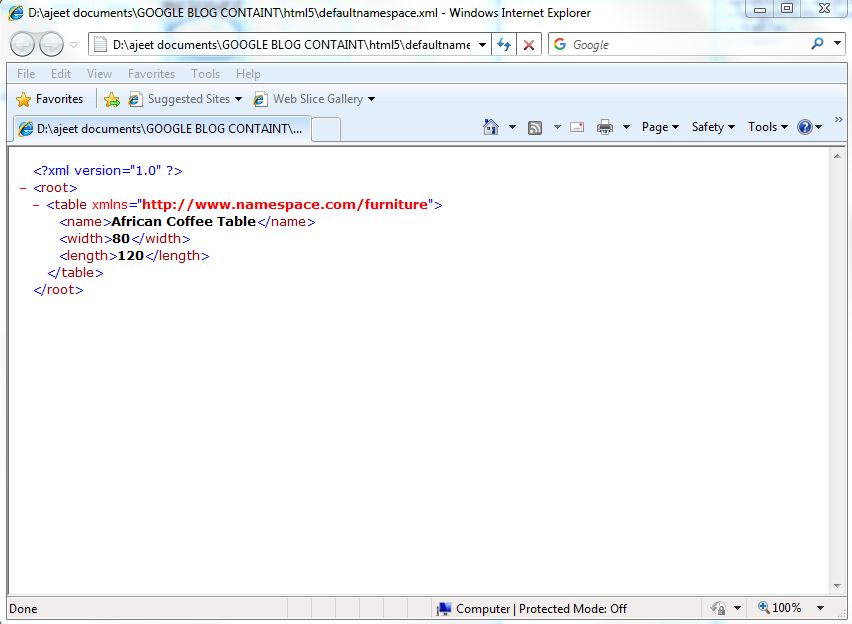Click the length value 120
This screenshot has height=624, width=852.
pyautogui.click(x=130, y=255)
